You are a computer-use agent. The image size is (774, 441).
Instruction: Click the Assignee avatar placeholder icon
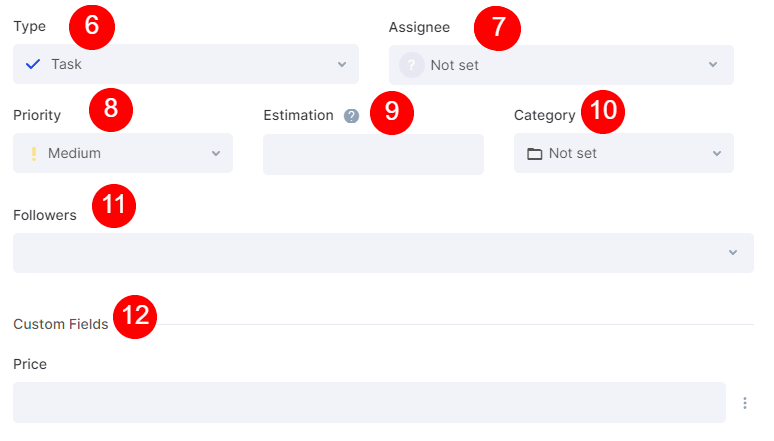click(x=411, y=65)
